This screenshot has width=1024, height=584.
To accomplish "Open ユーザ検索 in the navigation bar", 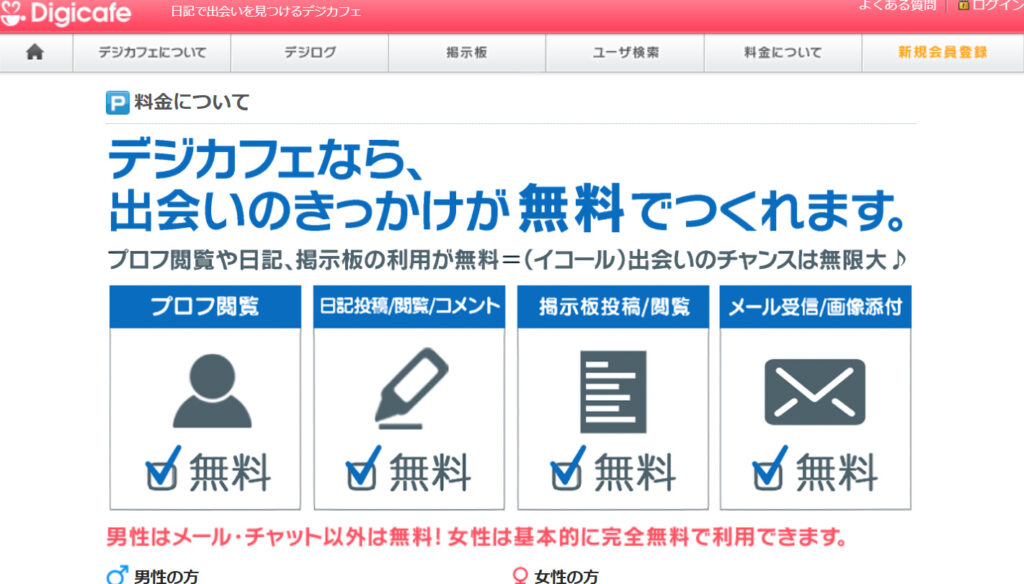I will pos(625,53).
